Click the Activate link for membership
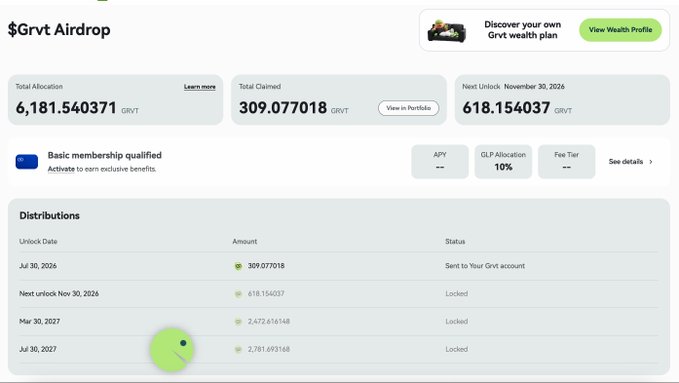Screen dimensions: 679x383 coord(61,169)
